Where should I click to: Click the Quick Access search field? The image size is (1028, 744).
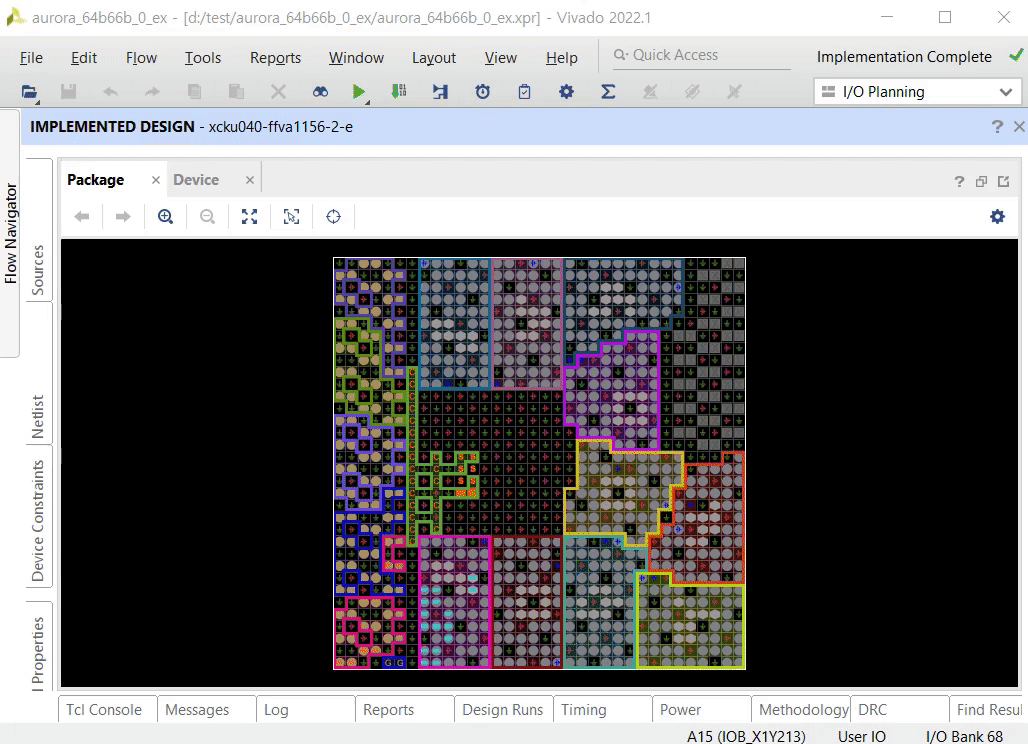tap(701, 56)
